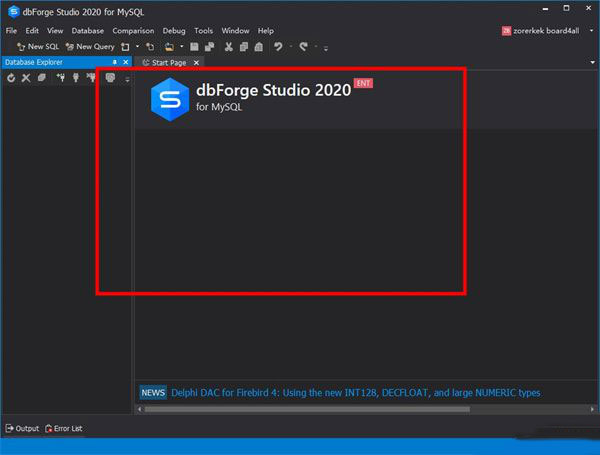Expand the Open file dropdown arrow
Image resolution: width=600 pixels, height=455 pixels.
pyautogui.click(x=182, y=47)
